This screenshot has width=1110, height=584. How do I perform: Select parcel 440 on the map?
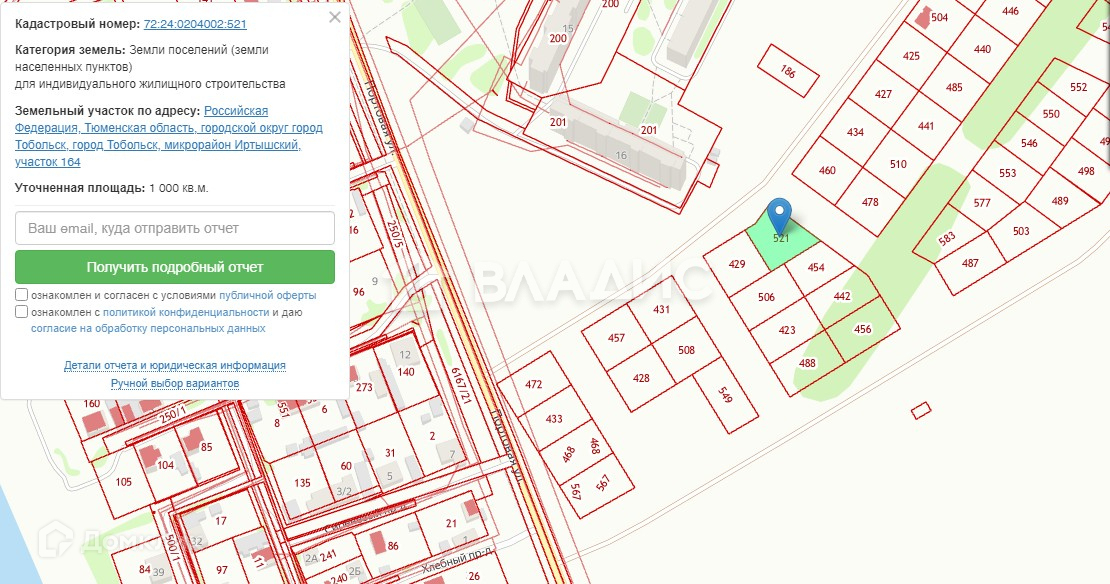pos(982,50)
